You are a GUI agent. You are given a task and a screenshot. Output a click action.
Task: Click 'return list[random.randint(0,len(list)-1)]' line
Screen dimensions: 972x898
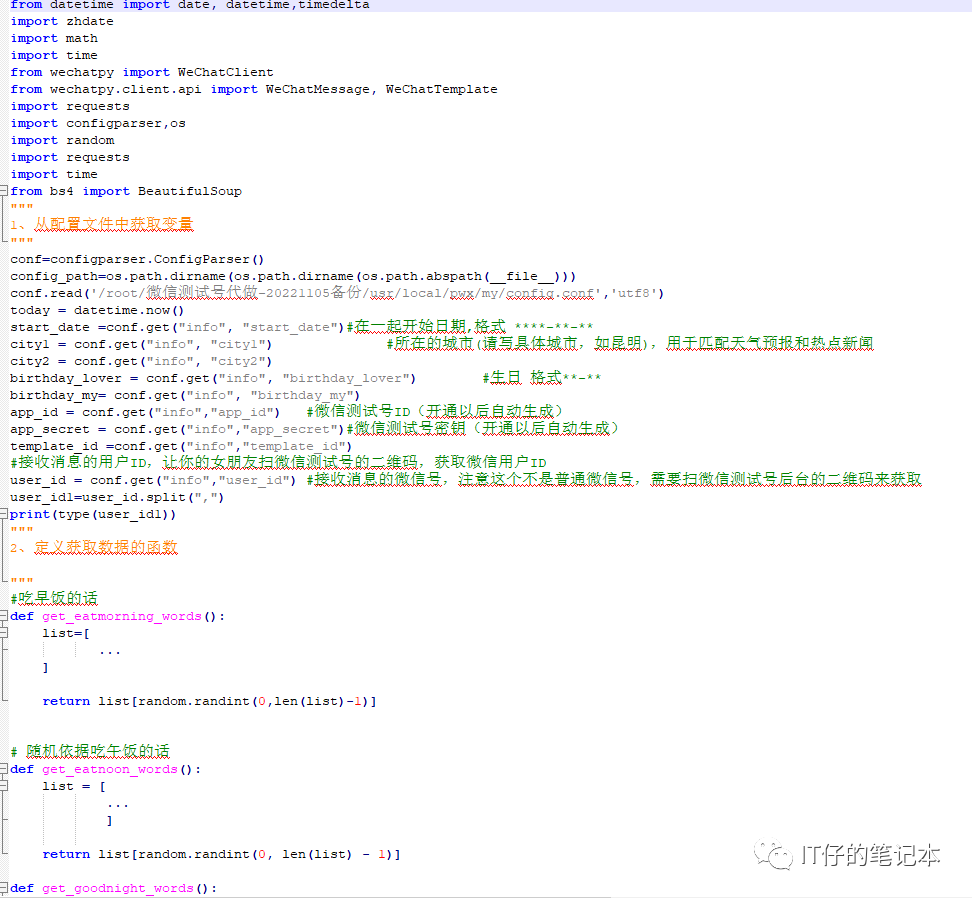click(210, 702)
